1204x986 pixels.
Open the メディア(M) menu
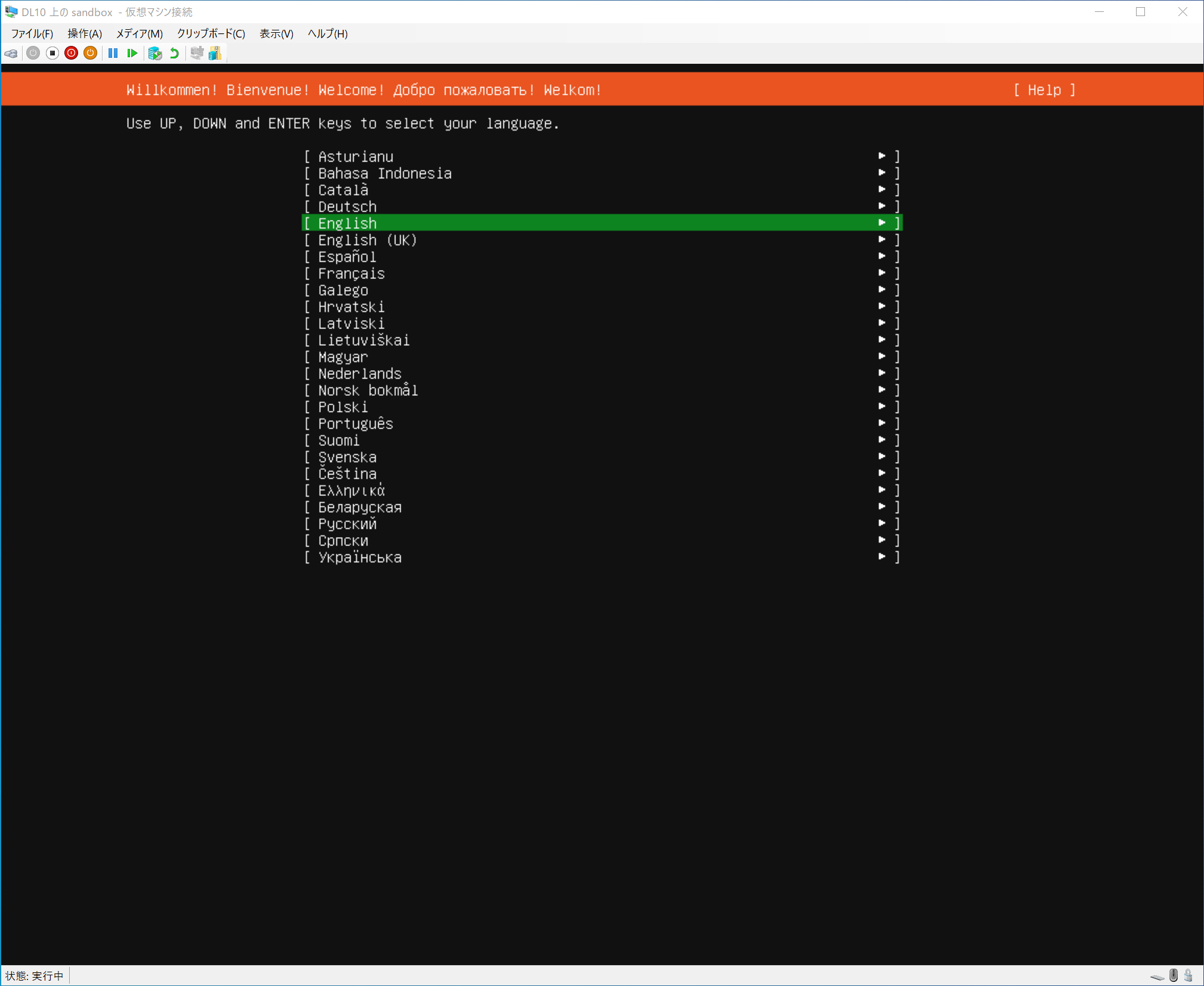click(139, 33)
